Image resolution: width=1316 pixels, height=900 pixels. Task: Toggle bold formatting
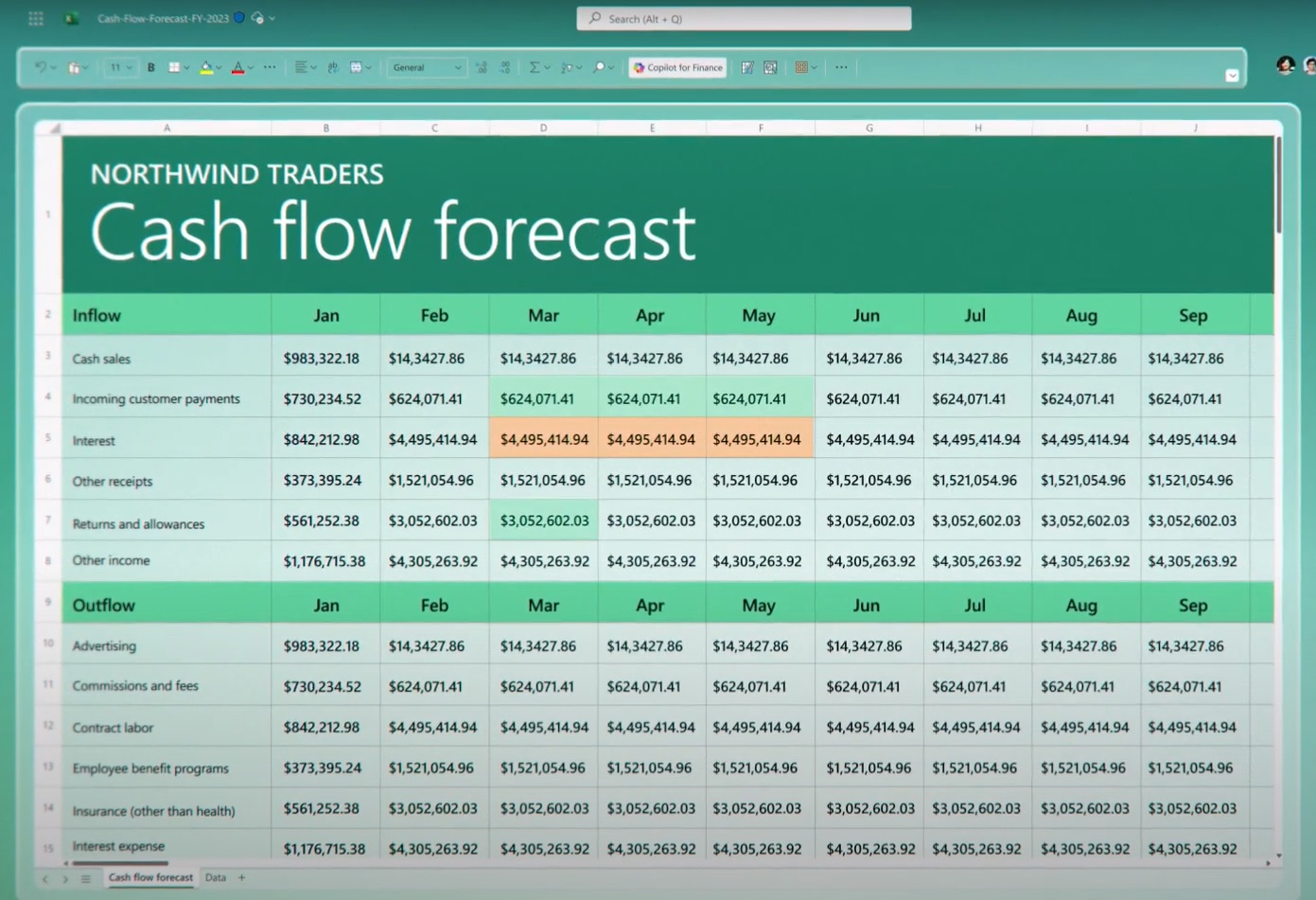151,67
